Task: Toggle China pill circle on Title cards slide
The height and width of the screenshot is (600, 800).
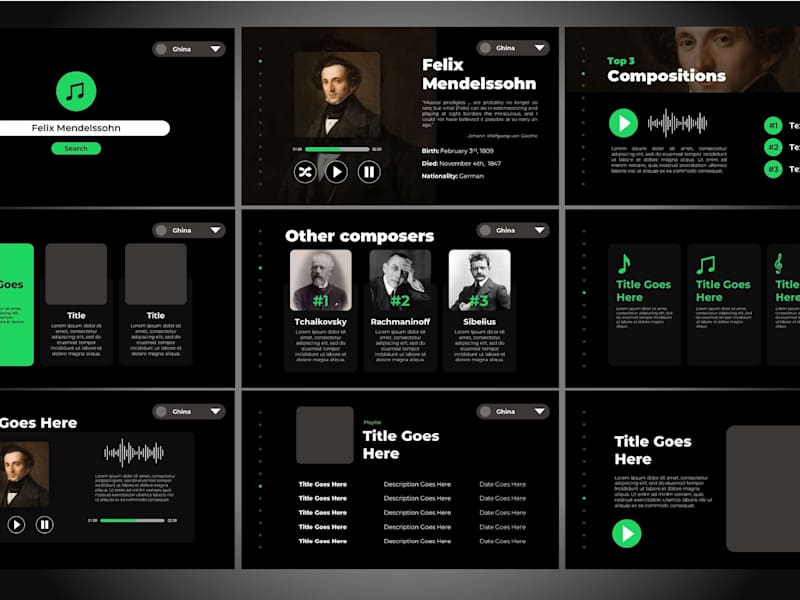Action: 161,230
